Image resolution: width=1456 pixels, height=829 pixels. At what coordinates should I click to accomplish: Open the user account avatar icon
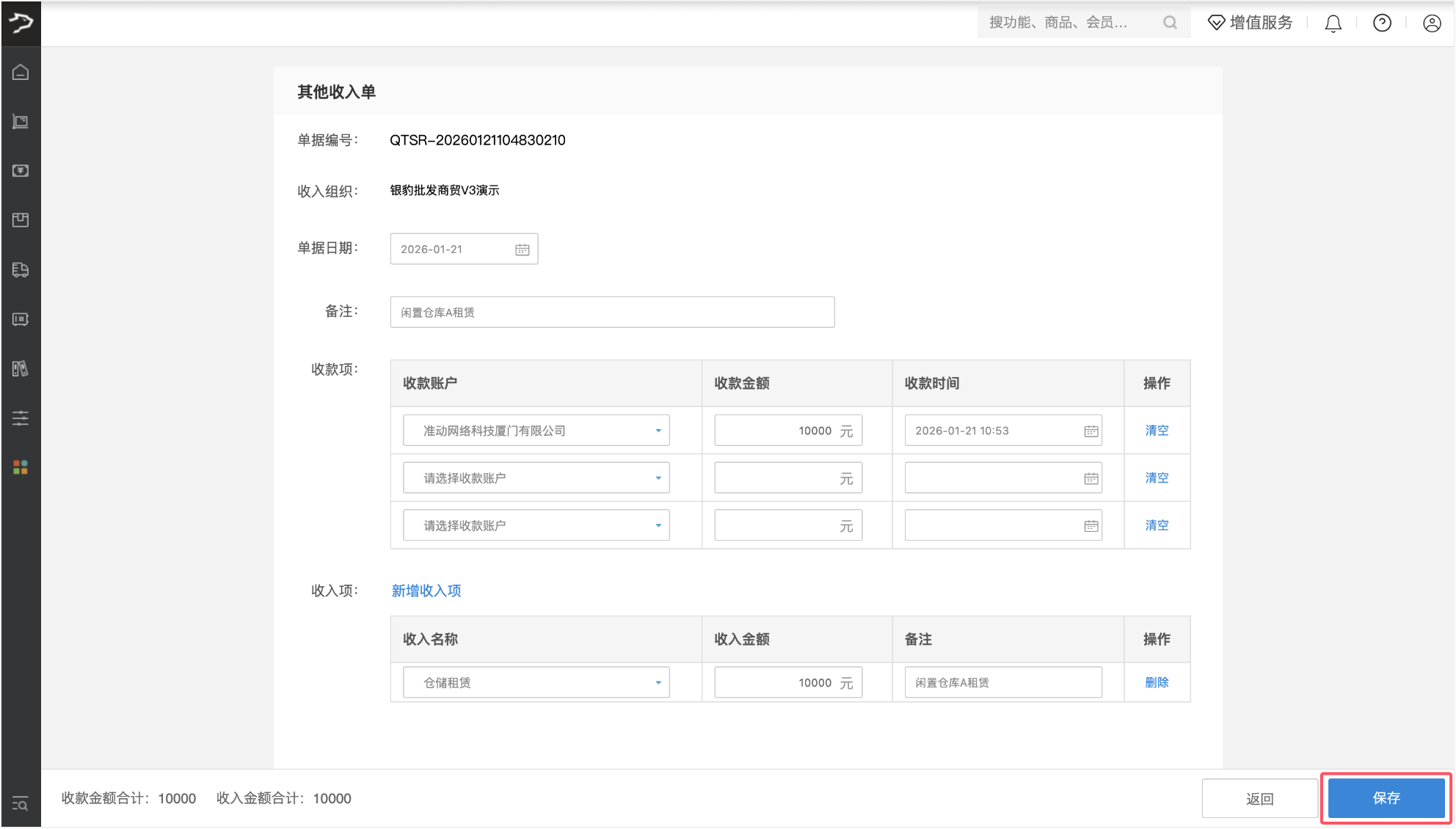click(x=1432, y=23)
